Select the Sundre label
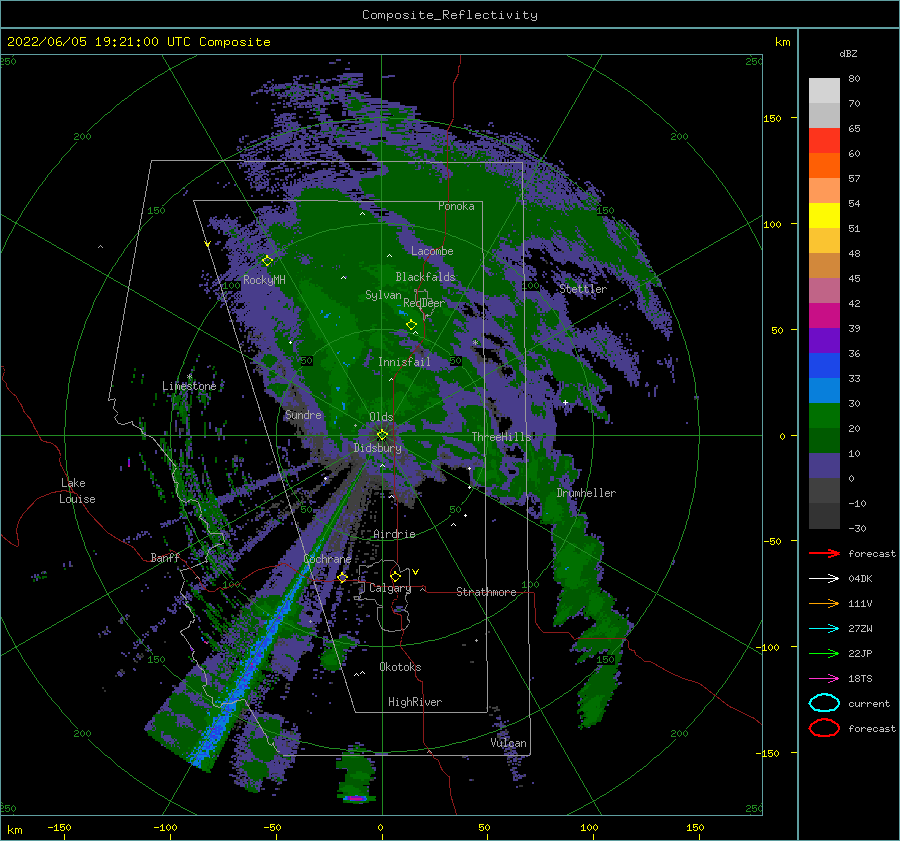This screenshot has height=841, width=900. point(303,414)
